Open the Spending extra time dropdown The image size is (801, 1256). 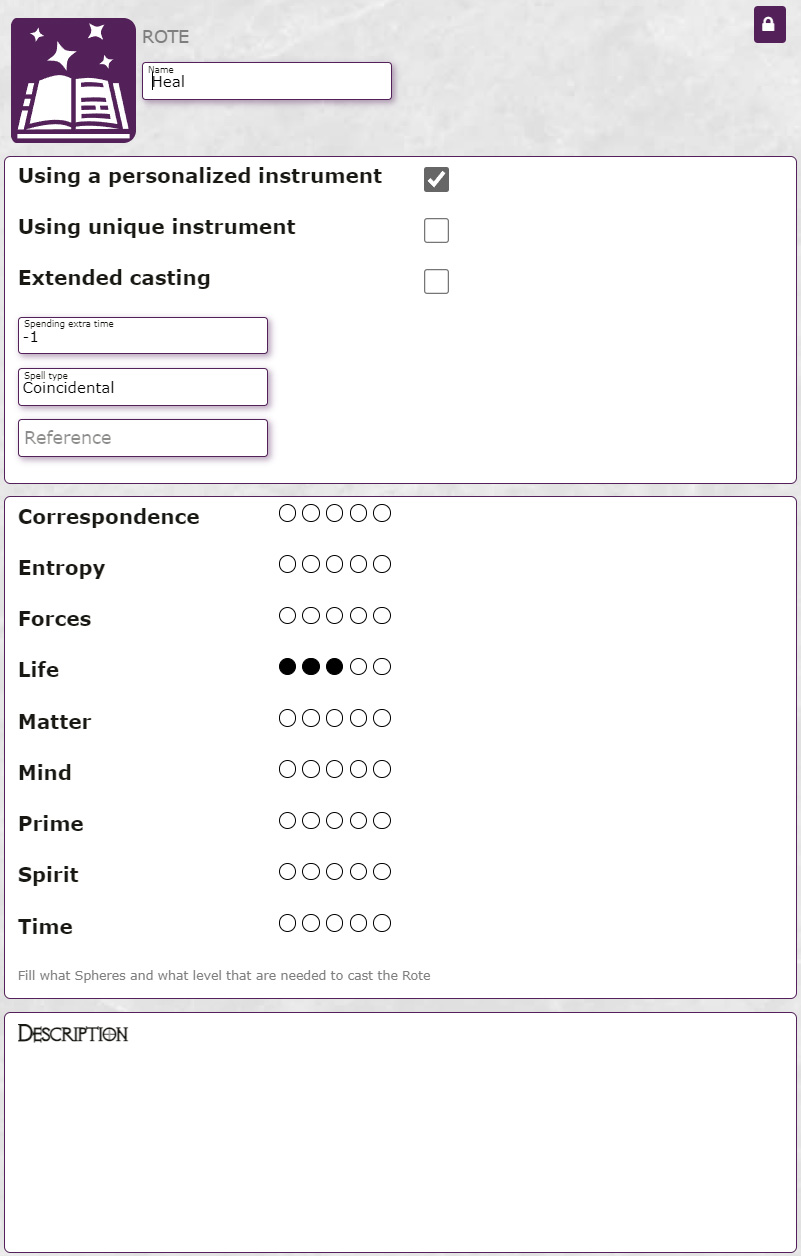143,335
